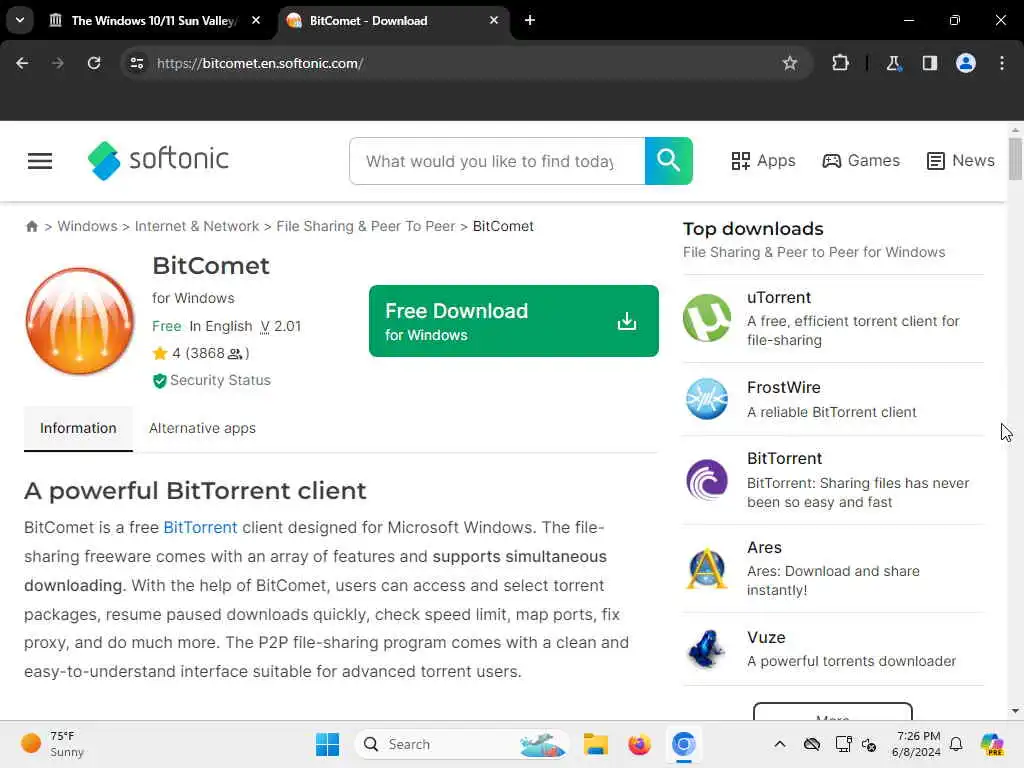The height and width of the screenshot is (768, 1024).
Task: Open the Security Status shield link
Action: click(x=212, y=381)
